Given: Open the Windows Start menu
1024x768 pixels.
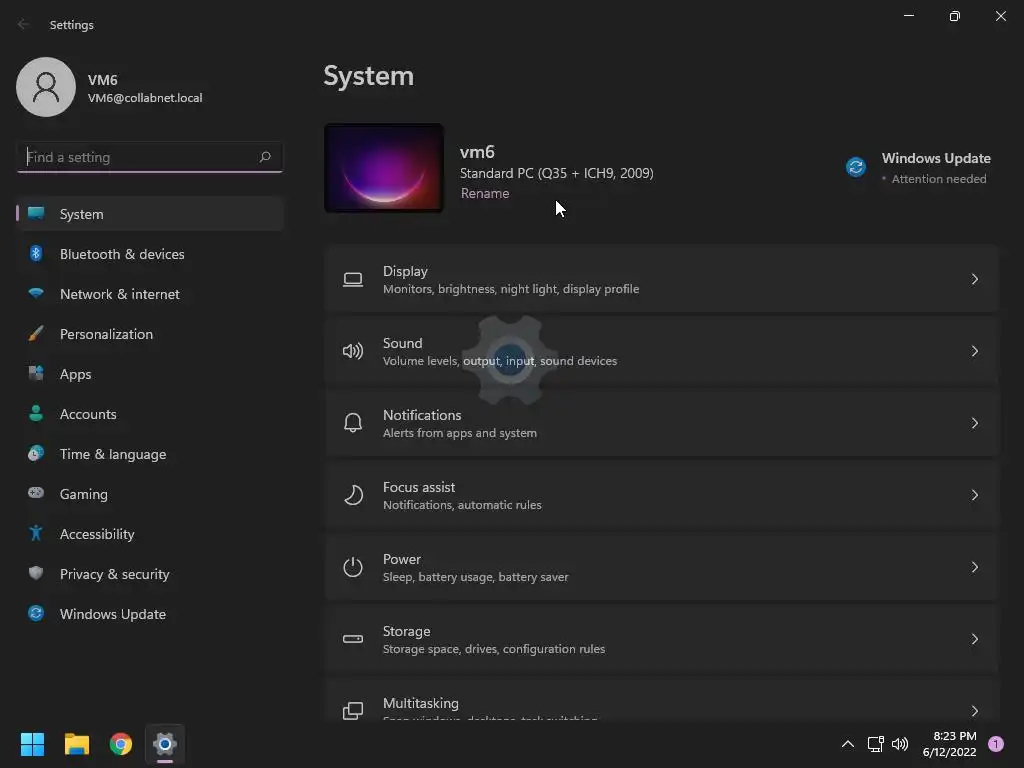Looking at the screenshot, I should pyautogui.click(x=32, y=744).
